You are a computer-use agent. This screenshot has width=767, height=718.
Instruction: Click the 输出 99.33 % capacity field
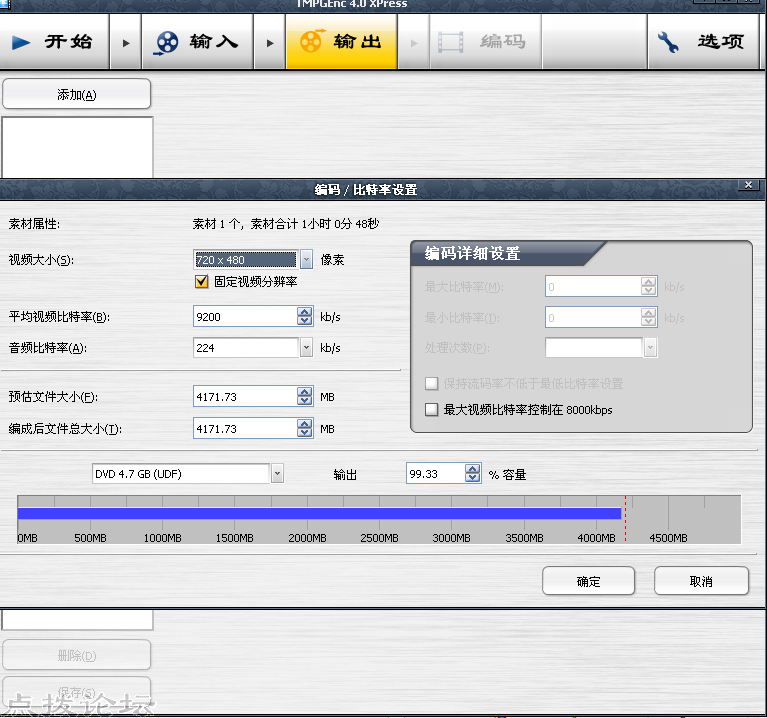tap(435, 473)
